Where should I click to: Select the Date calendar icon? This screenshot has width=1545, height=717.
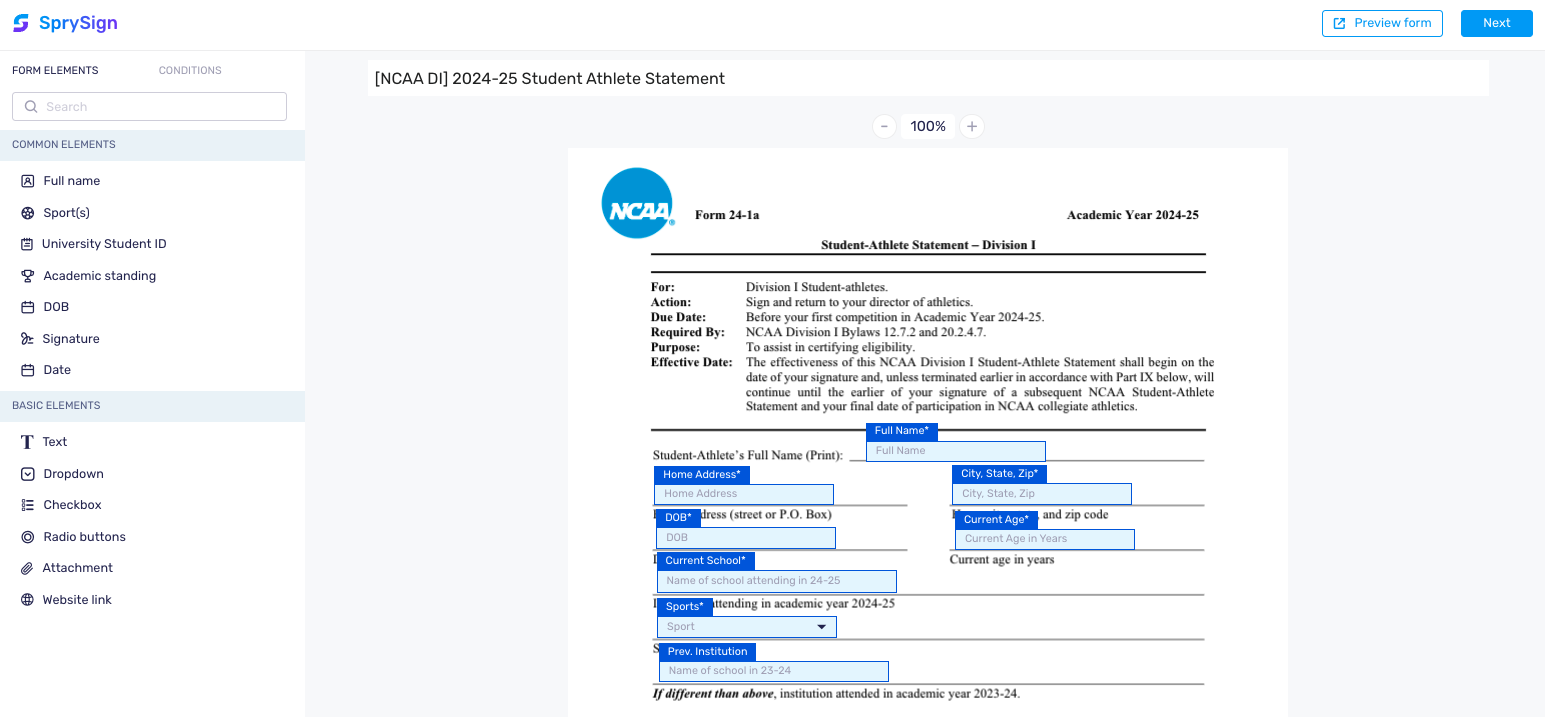click(x=28, y=370)
